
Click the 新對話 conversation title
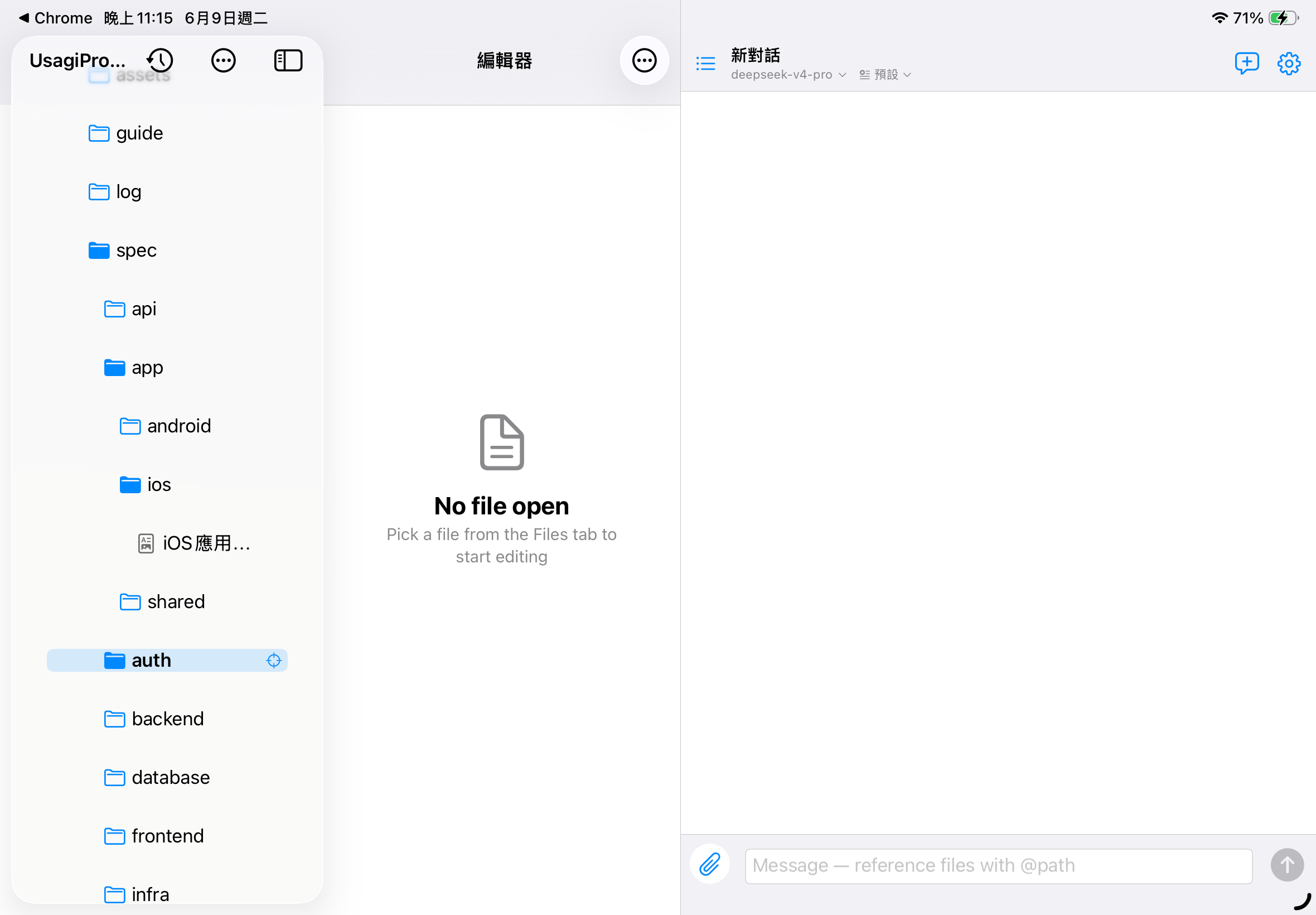755,55
